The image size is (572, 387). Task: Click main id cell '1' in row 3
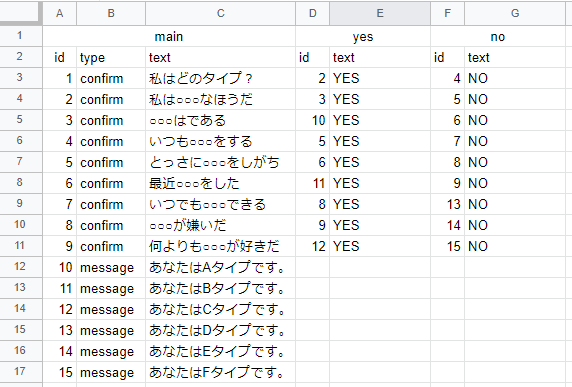tap(59, 78)
